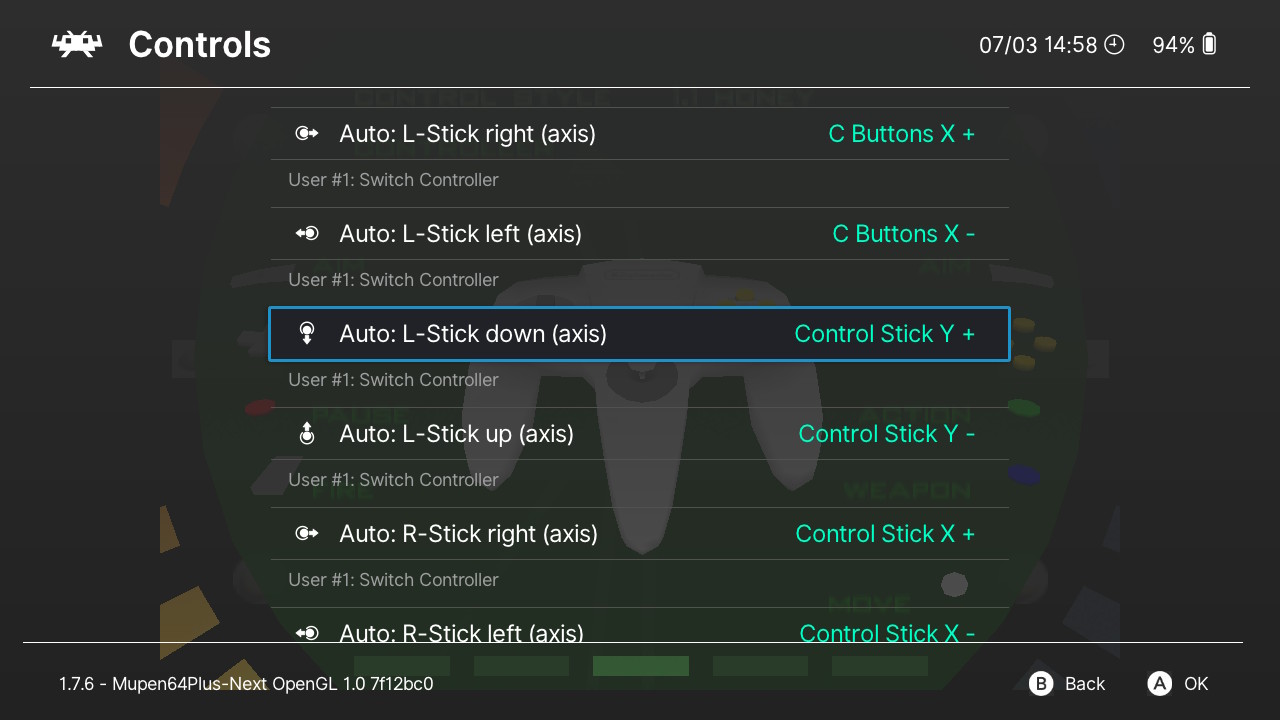The height and width of the screenshot is (720, 1280).
Task: Open the Control Stick Y - mapping value
Action: (887, 434)
